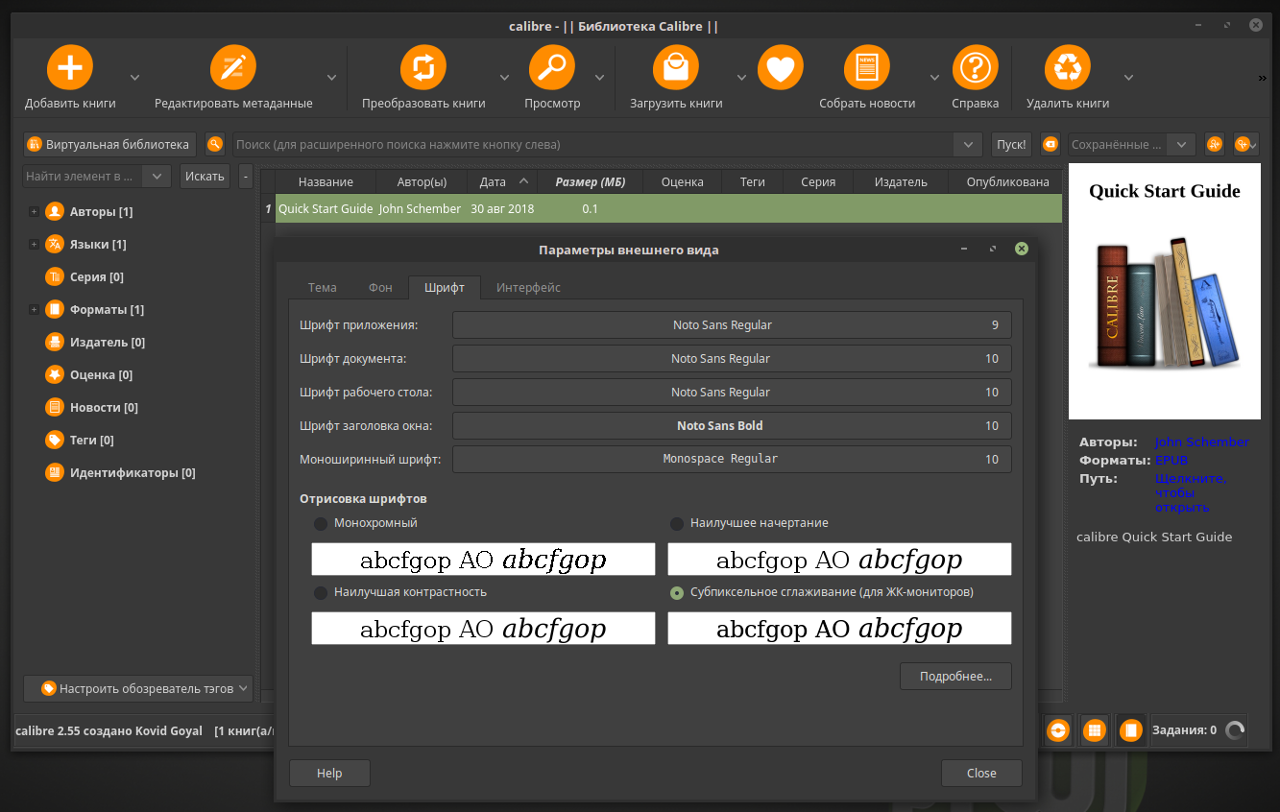Change the Моноширинный шрифт font selector
This screenshot has width=1280, height=812.
732,459
